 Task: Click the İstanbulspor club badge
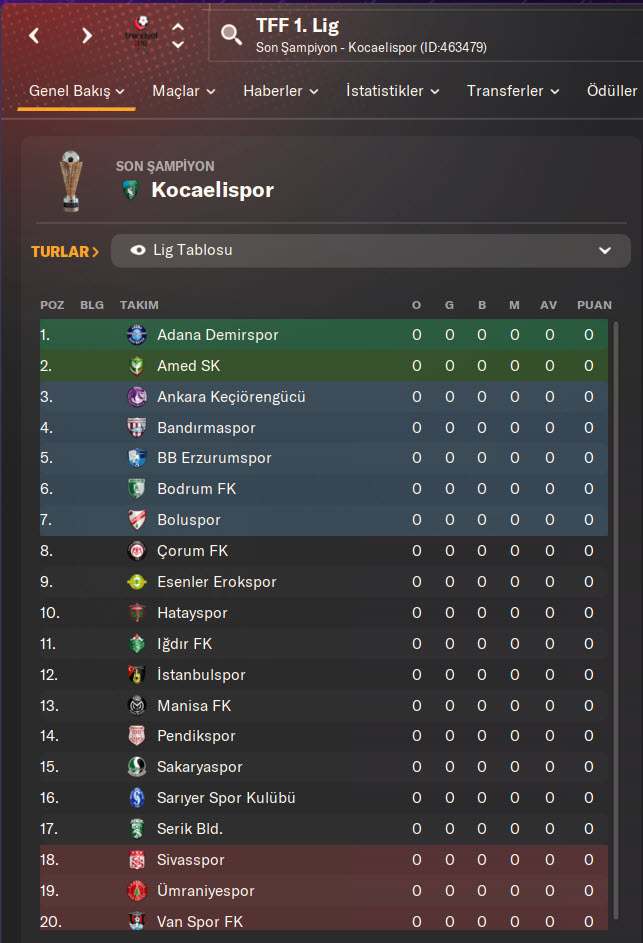click(137, 675)
